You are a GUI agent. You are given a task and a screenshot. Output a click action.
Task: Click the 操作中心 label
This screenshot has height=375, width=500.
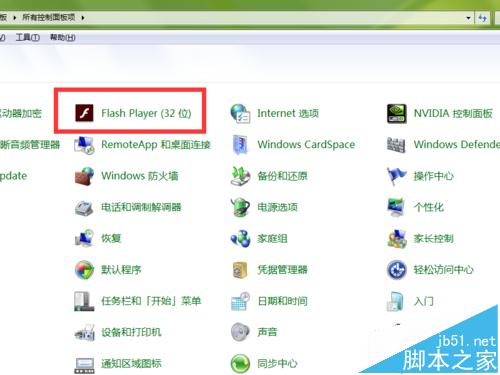click(434, 176)
